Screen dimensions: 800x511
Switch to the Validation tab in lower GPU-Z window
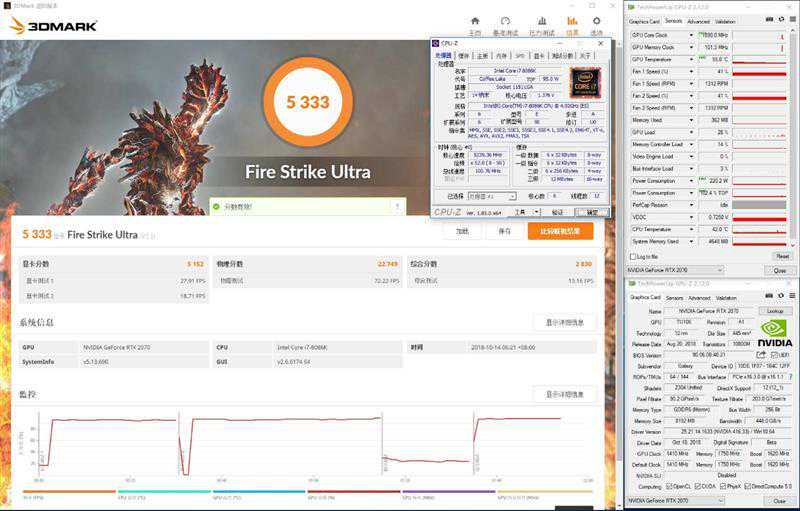[724, 299]
